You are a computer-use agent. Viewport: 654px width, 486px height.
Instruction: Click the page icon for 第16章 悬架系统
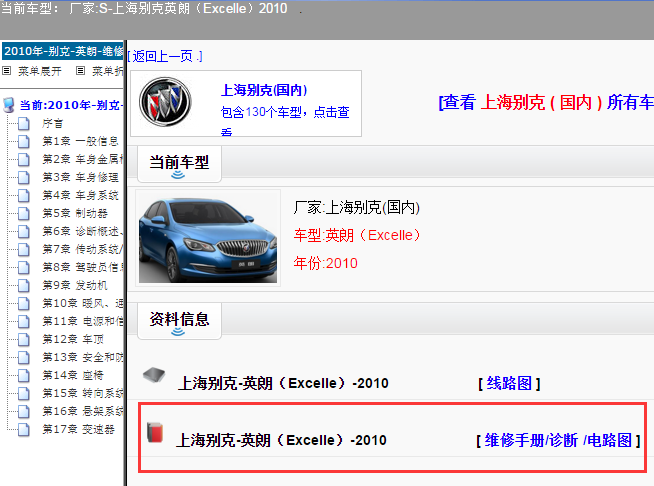click(x=24, y=411)
